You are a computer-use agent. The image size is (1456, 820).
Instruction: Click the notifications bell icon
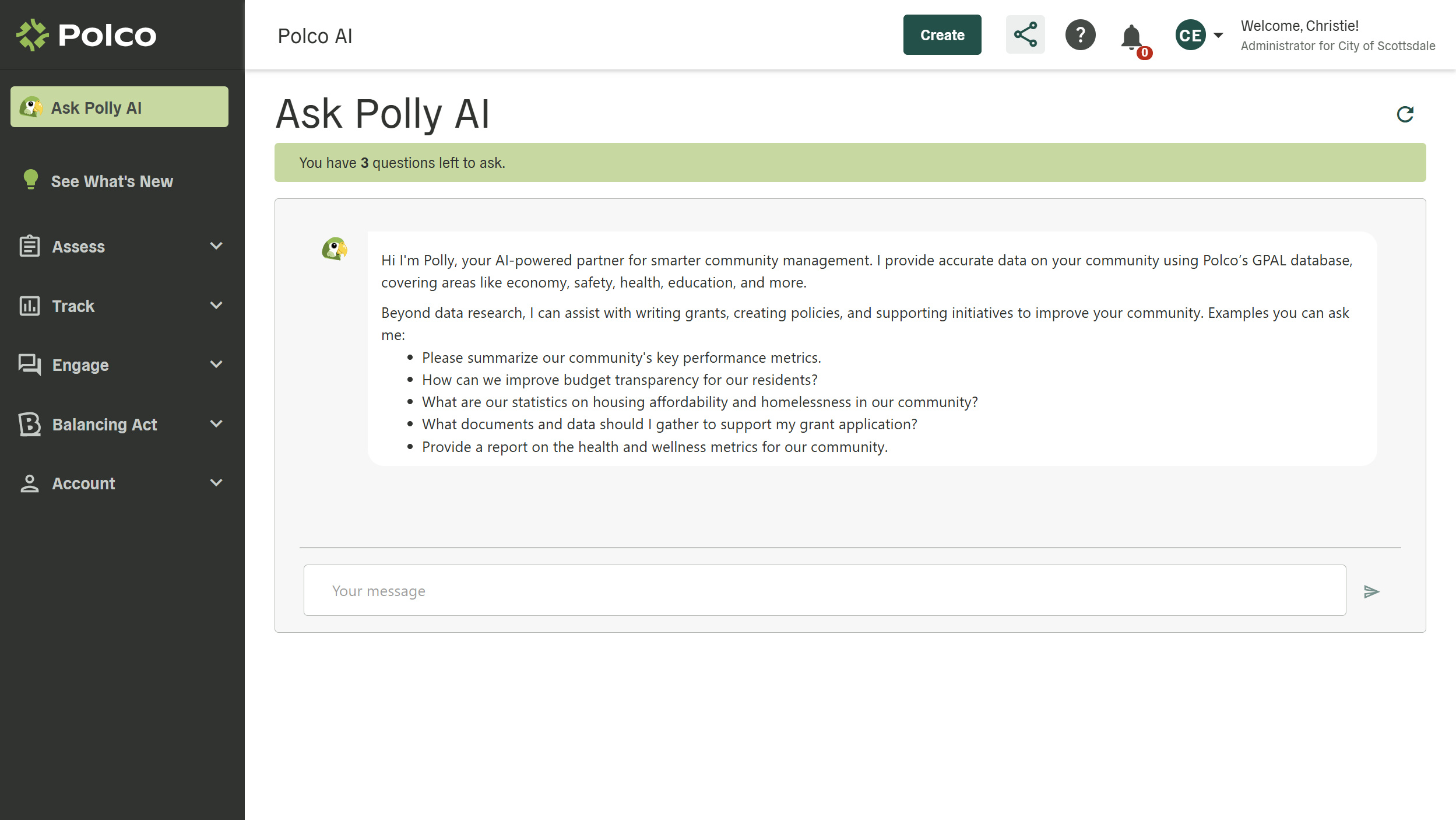[1131, 34]
